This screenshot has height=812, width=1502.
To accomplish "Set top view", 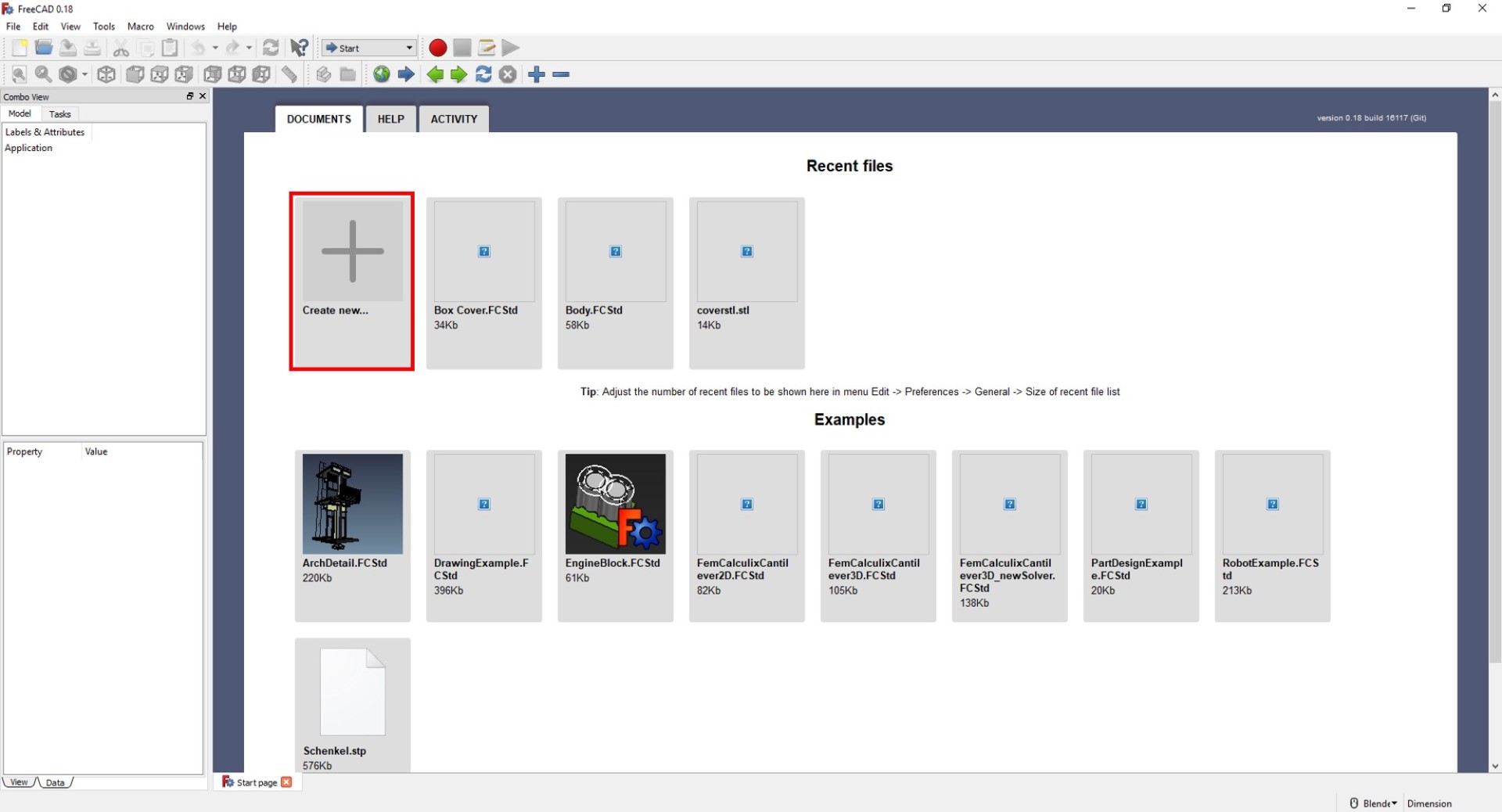I will 160,74.
